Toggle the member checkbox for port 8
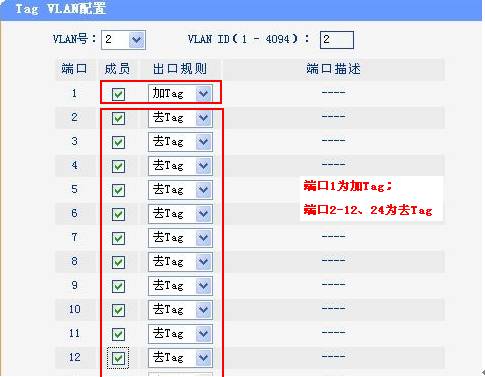Screen dimensions: 485x377 [118, 262]
